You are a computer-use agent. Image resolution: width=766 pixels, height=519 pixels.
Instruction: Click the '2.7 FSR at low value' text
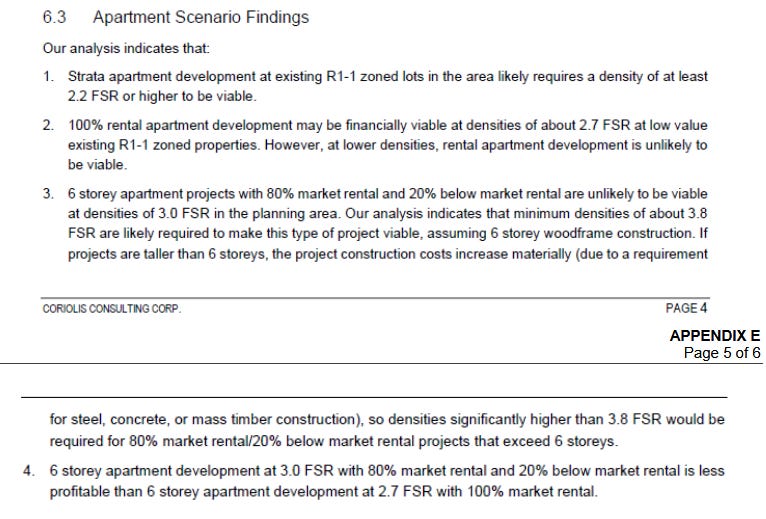643,126
